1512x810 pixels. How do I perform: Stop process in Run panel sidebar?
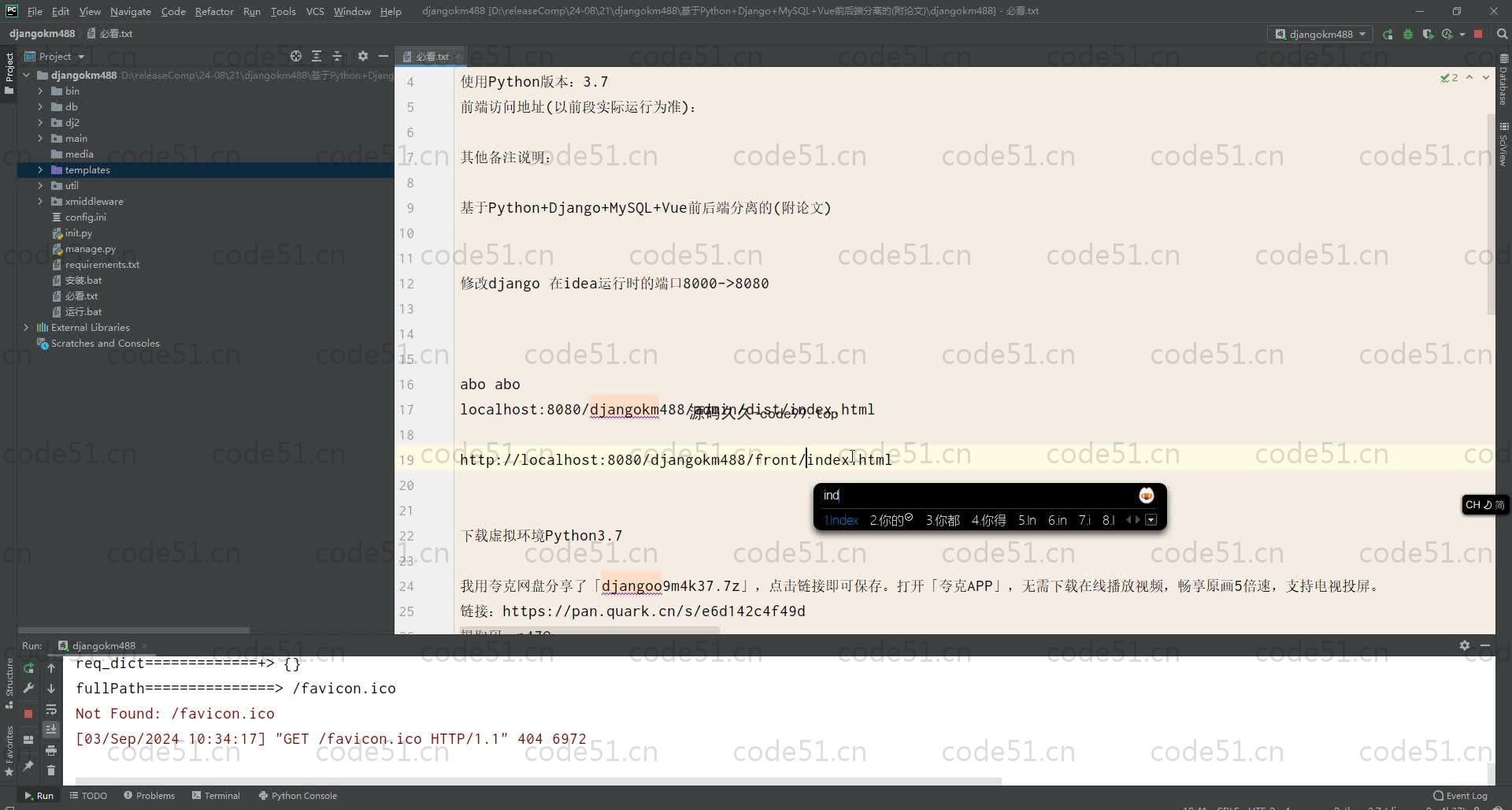point(28,713)
